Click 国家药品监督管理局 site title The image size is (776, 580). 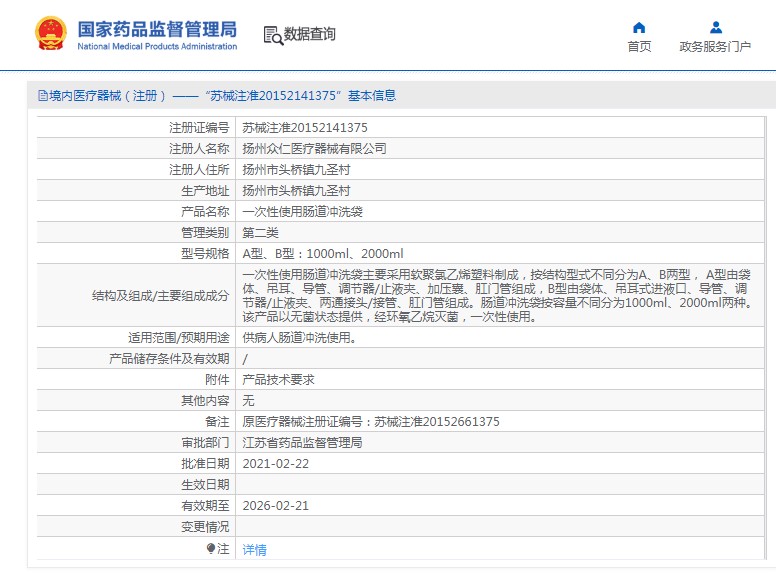(157, 29)
